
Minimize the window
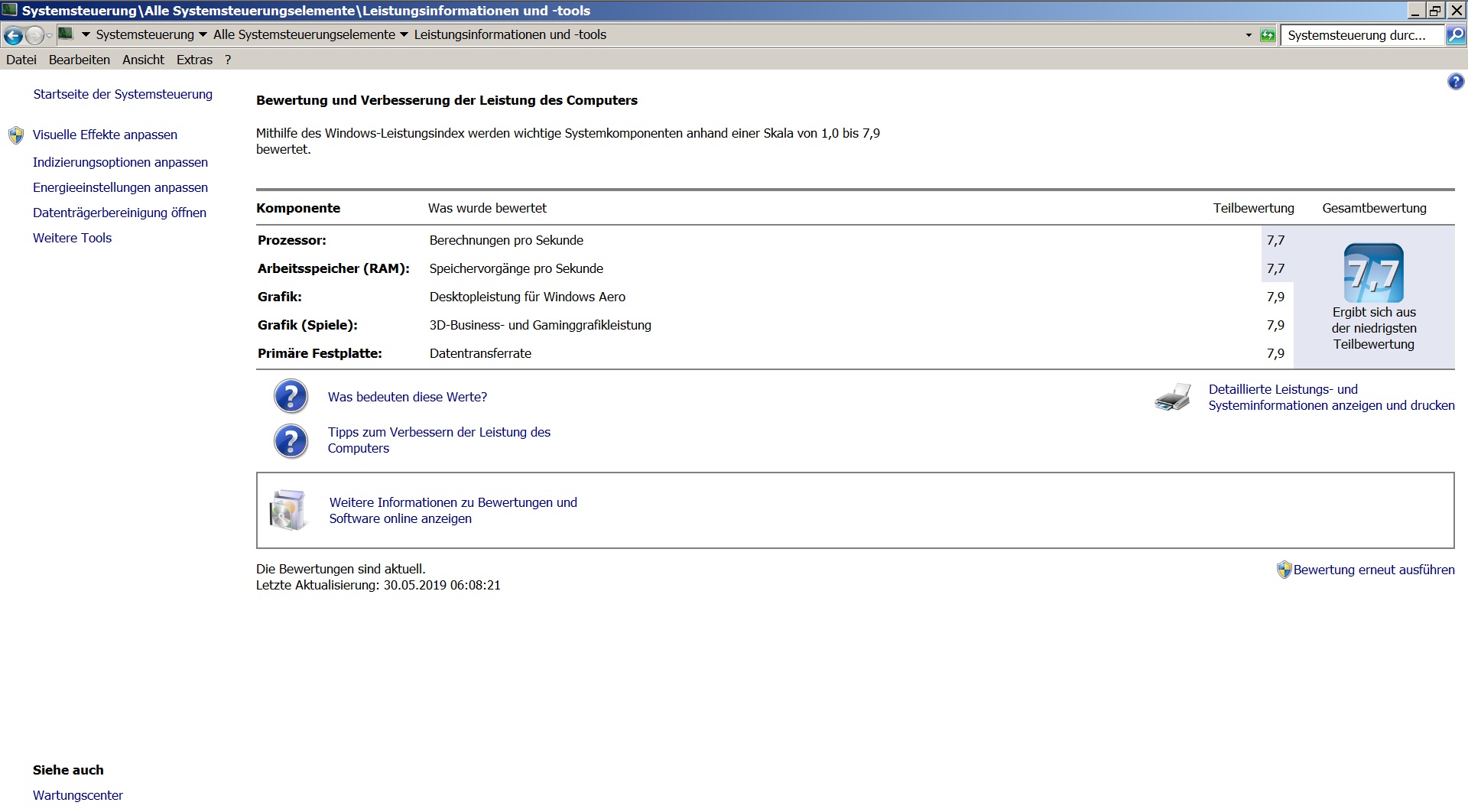[x=1416, y=11]
